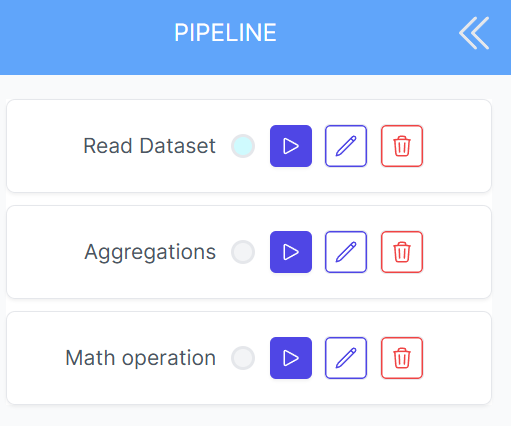Run the Read Dataset step
511x426 pixels.
tap(291, 146)
